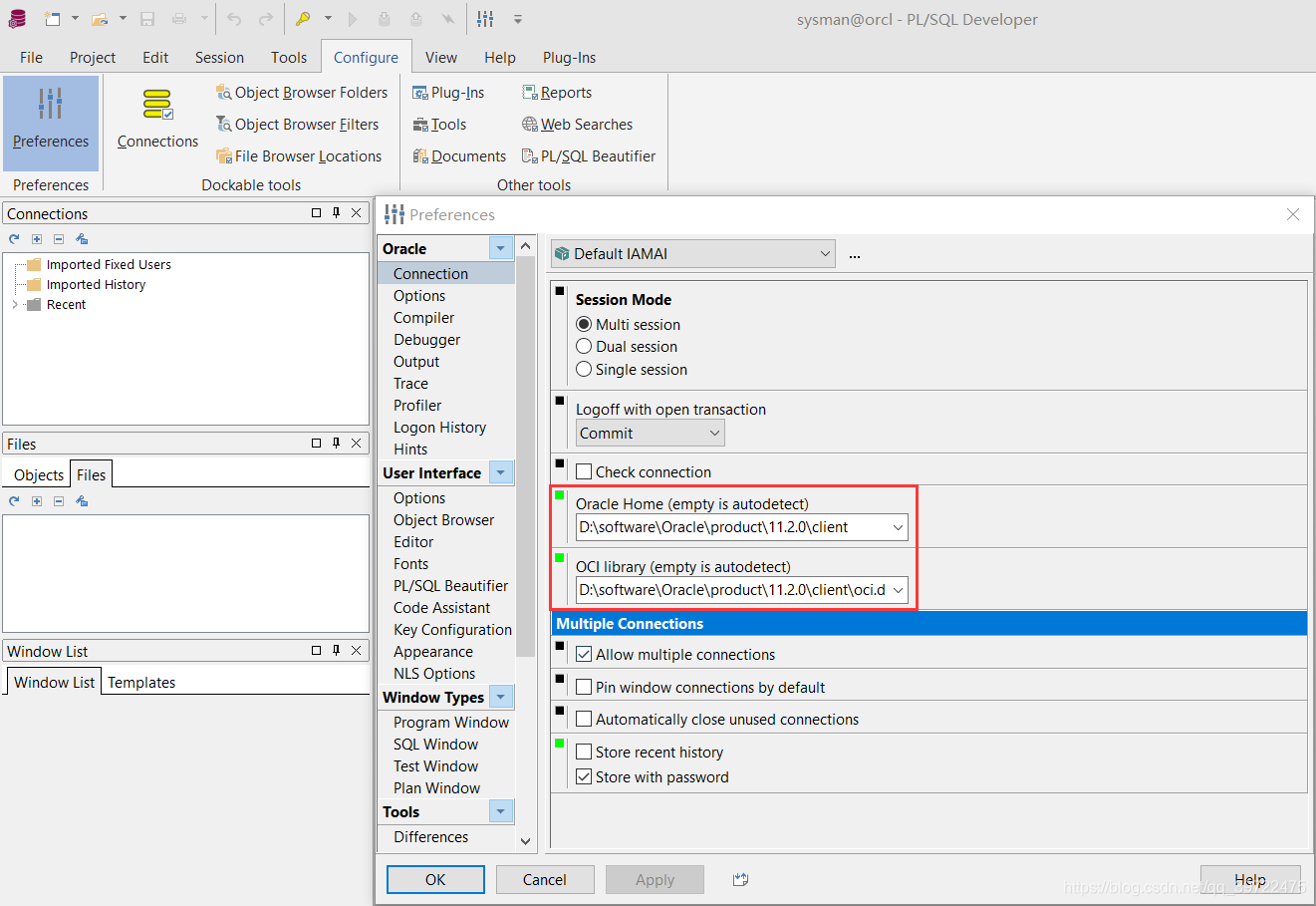The height and width of the screenshot is (906, 1316).
Task: Select Imported Fixed Users folder
Action: pyautogui.click(x=109, y=265)
